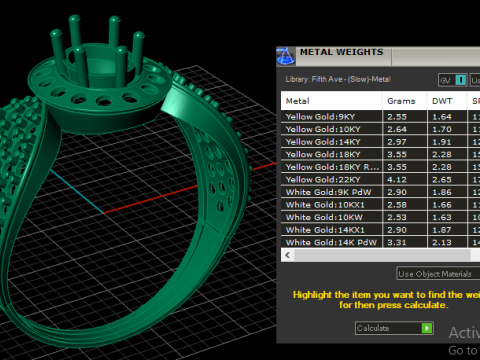Select the White Gold:14K PdW row

[380, 242]
